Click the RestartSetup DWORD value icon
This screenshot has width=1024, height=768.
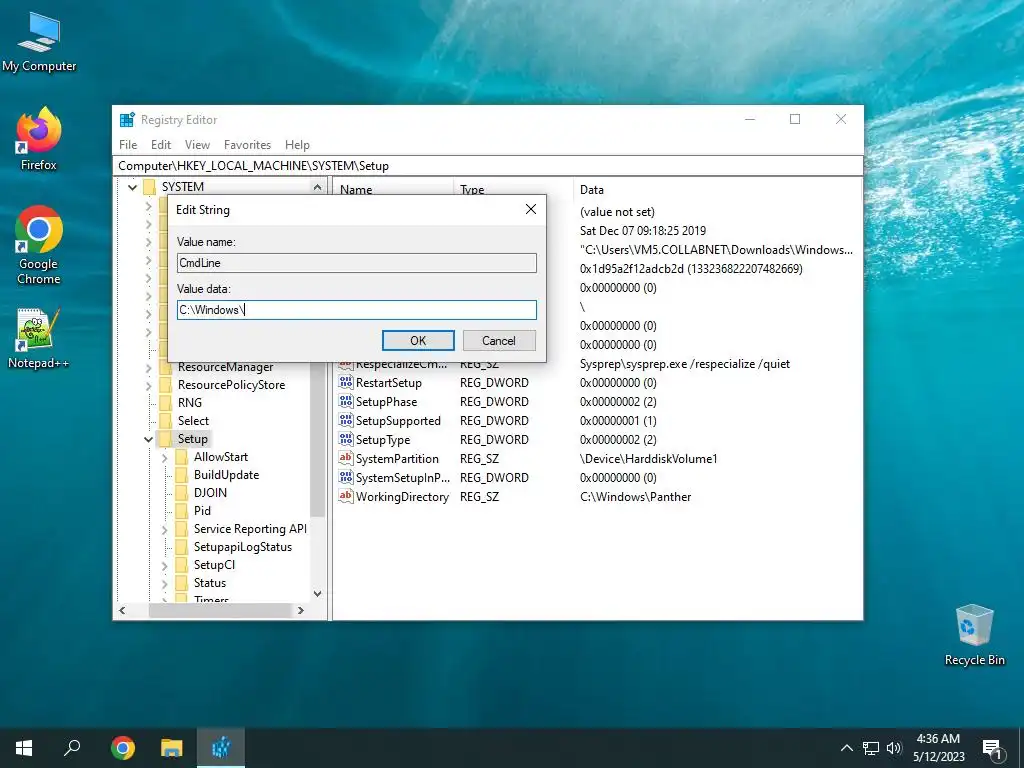coord(345,383)
